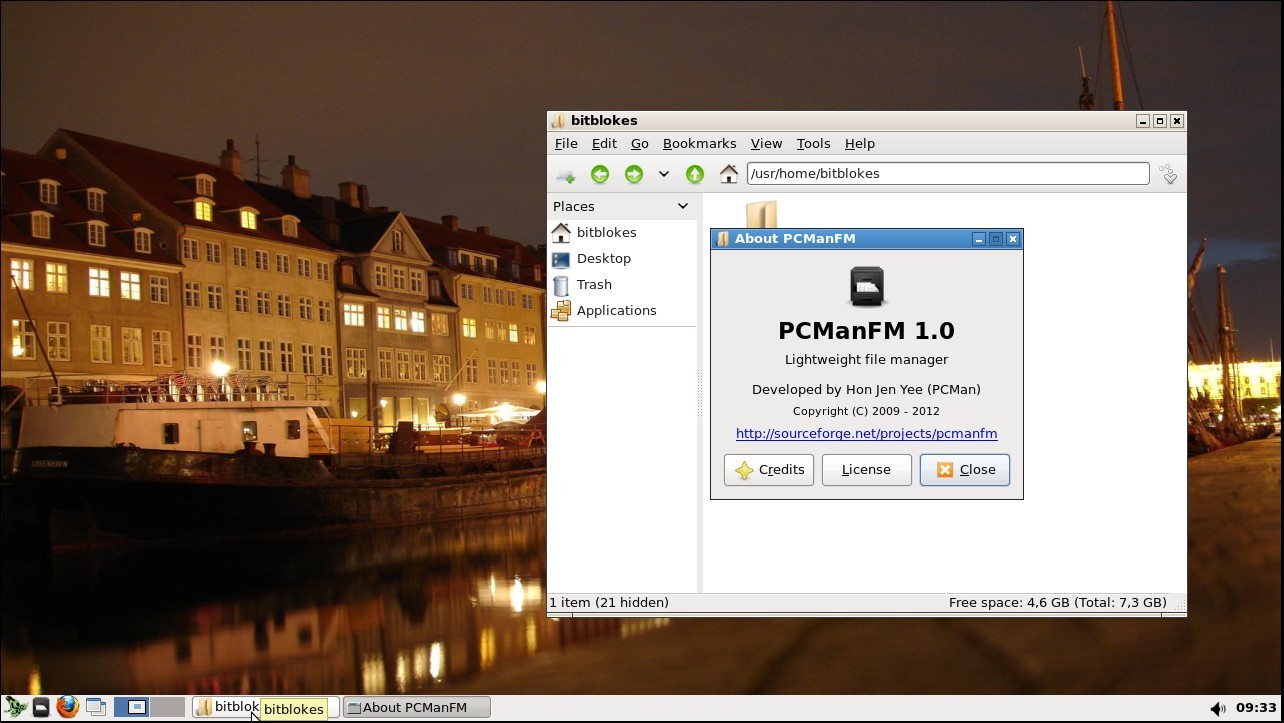The width and height of the screenshot is (1284, 723).
Task: Click the show desktop / windows icon on taskbar
Action: point(96,708)
